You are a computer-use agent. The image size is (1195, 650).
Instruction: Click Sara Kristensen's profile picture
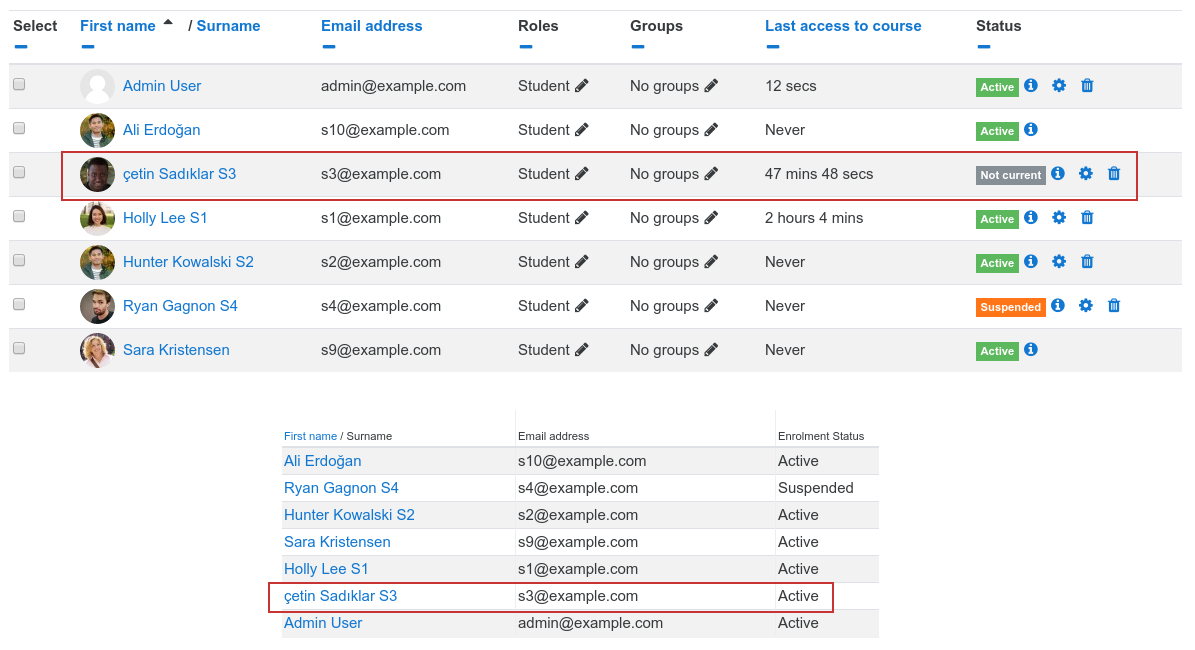click(98, 351)
